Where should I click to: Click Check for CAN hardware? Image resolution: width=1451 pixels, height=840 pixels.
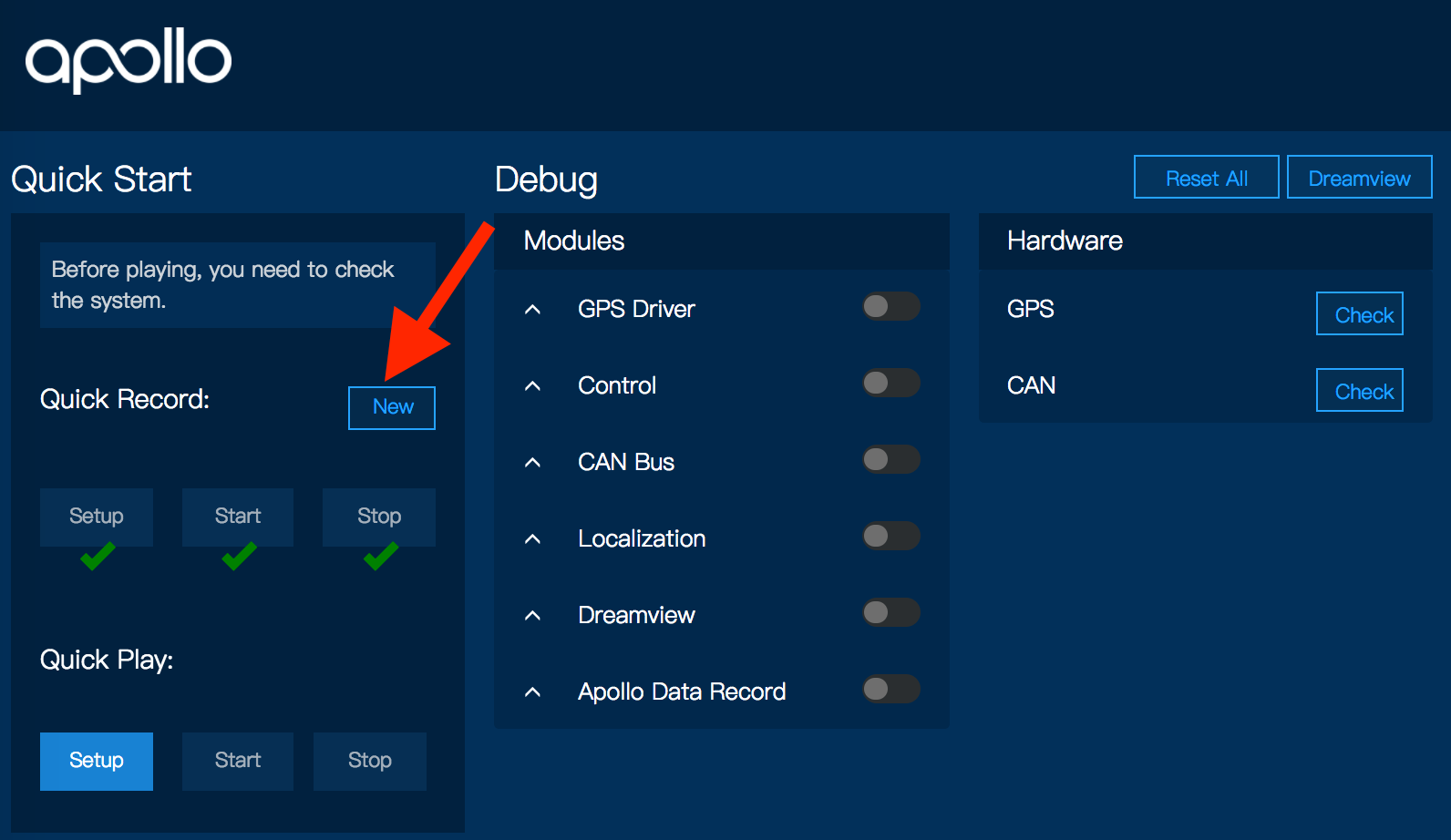point(1360,390)
